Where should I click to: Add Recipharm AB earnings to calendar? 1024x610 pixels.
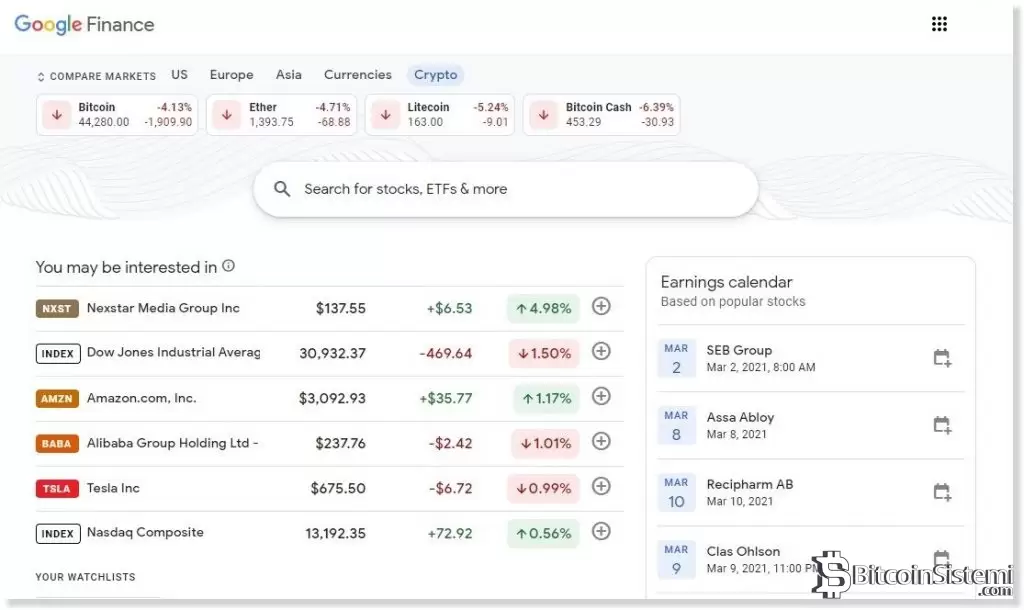(x=941, y=492)
